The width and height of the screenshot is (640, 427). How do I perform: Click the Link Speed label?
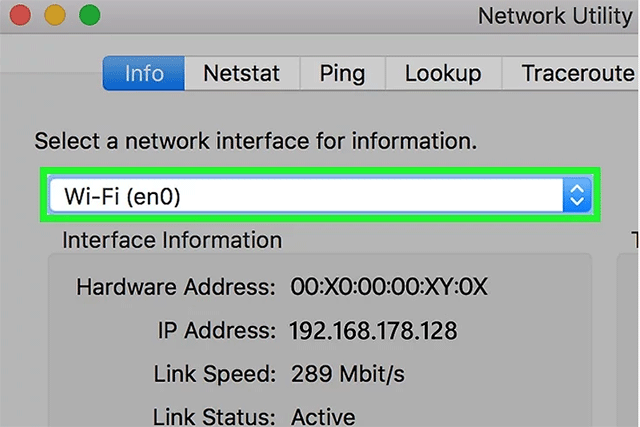click(215, 374)
